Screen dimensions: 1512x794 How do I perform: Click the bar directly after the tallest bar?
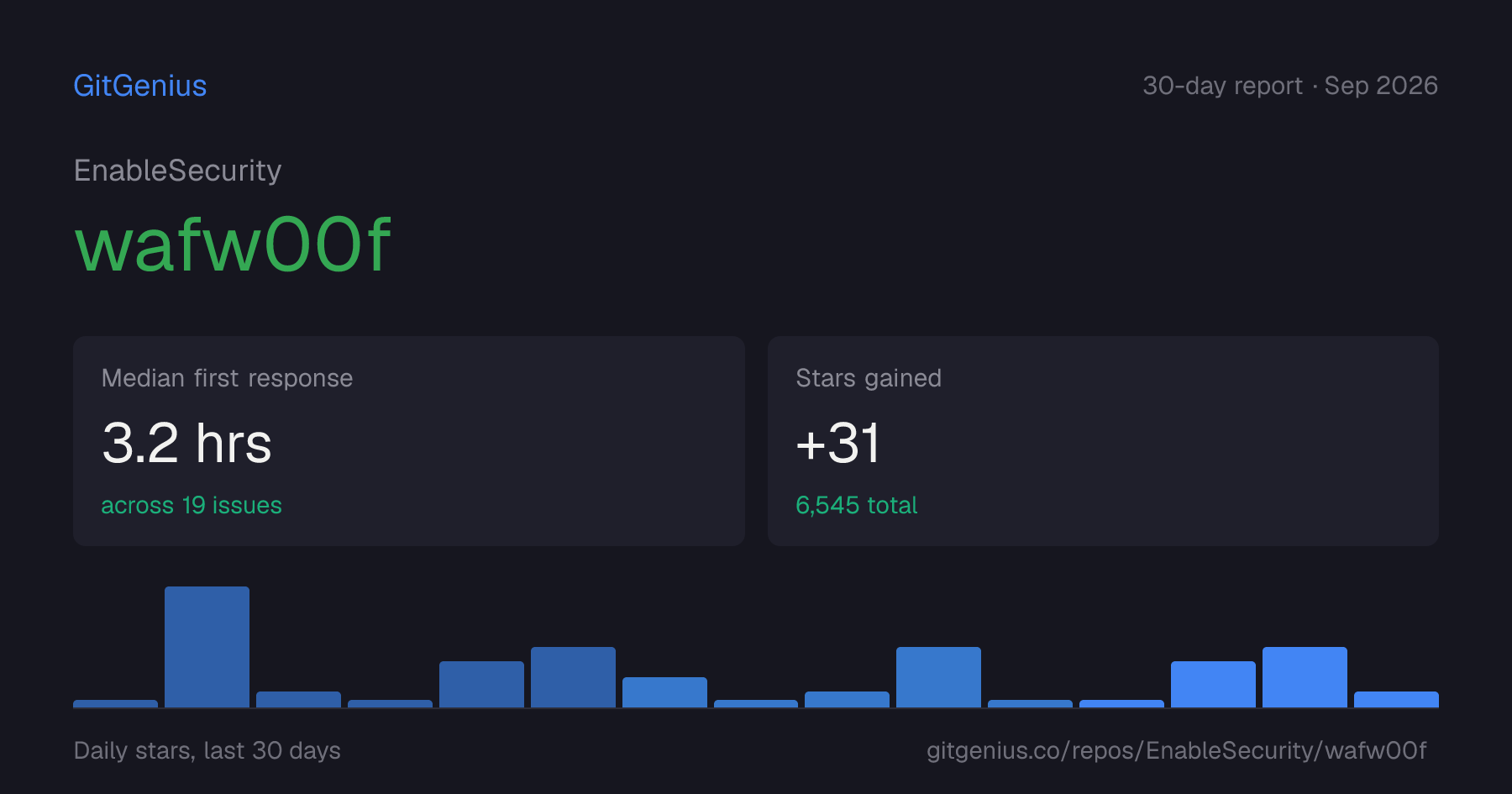coord(298,699)
